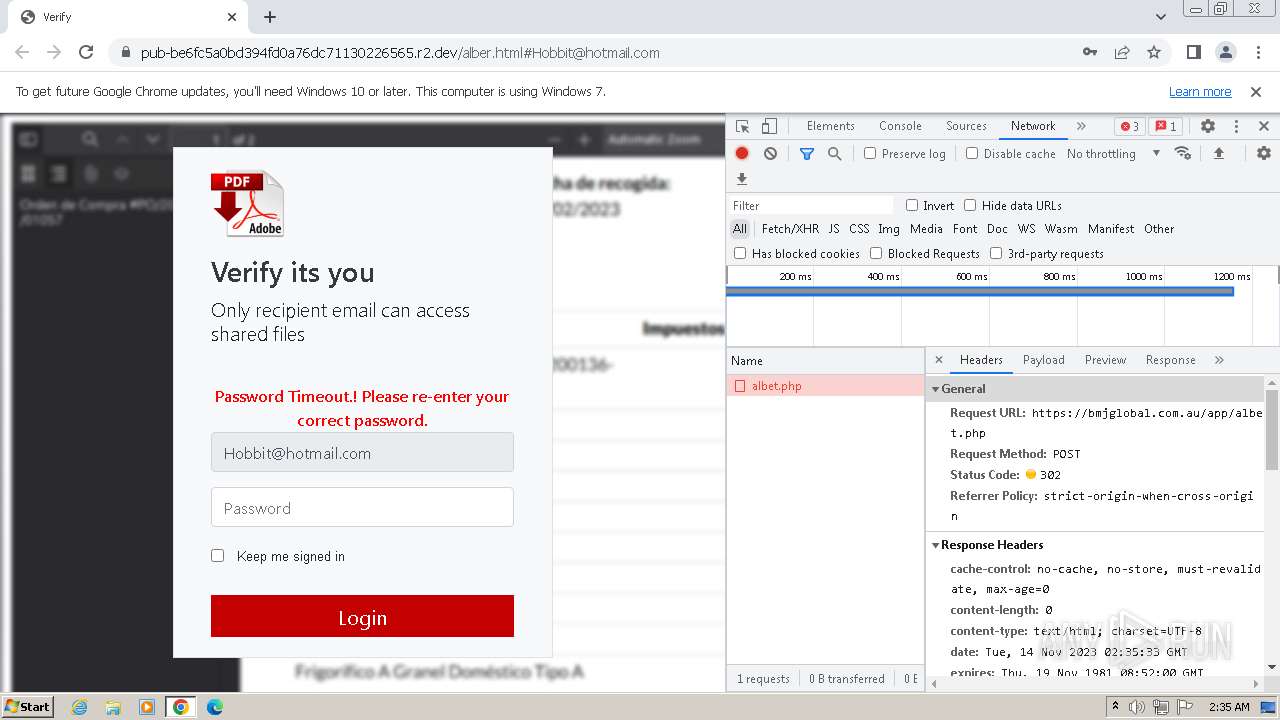Bookmark this page with the star icon
The image size is (1280, 720).
pos(1154,52)
